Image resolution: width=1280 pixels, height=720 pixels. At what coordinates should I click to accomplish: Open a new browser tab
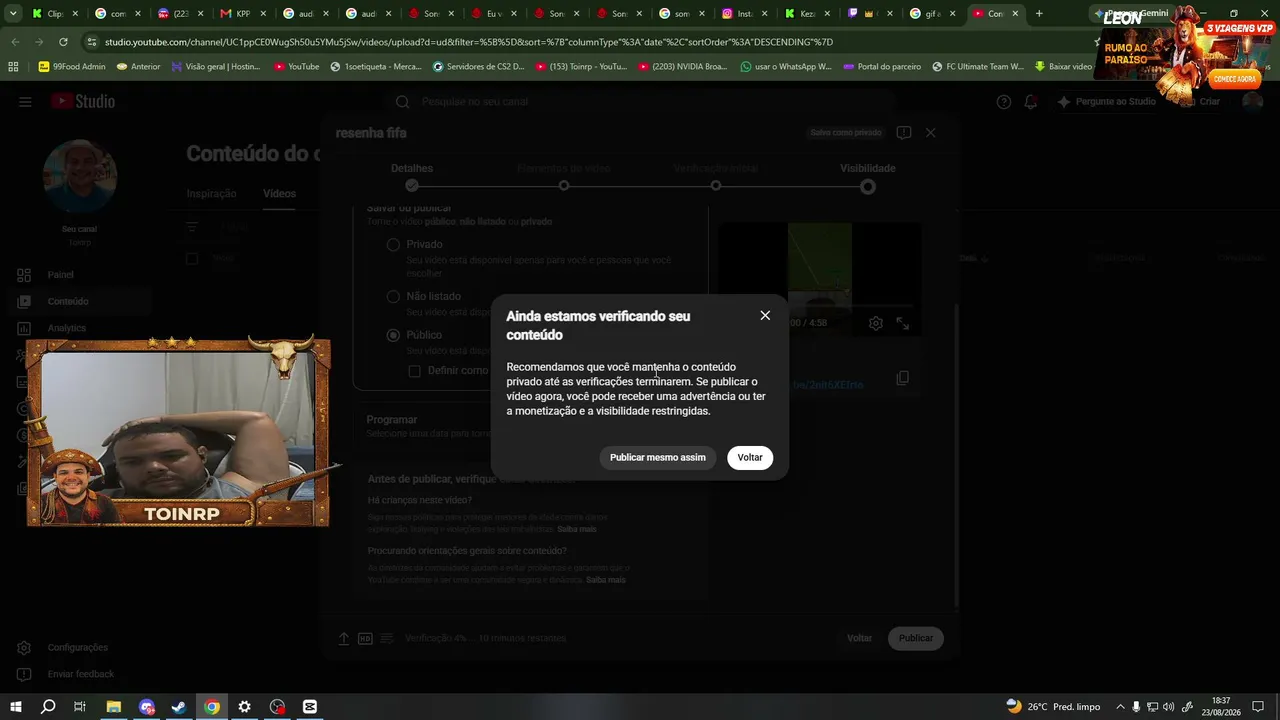point(1039,14)
